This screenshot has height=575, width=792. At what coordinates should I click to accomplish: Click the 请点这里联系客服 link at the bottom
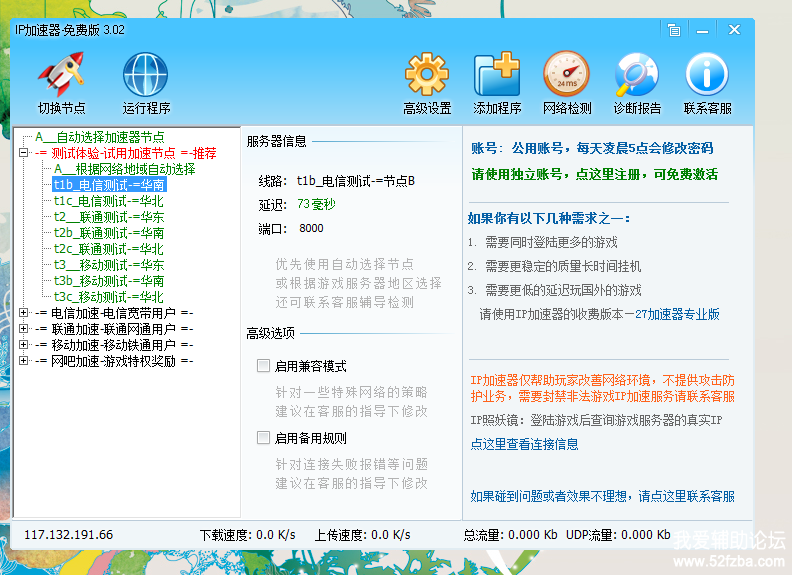point(686,496)
